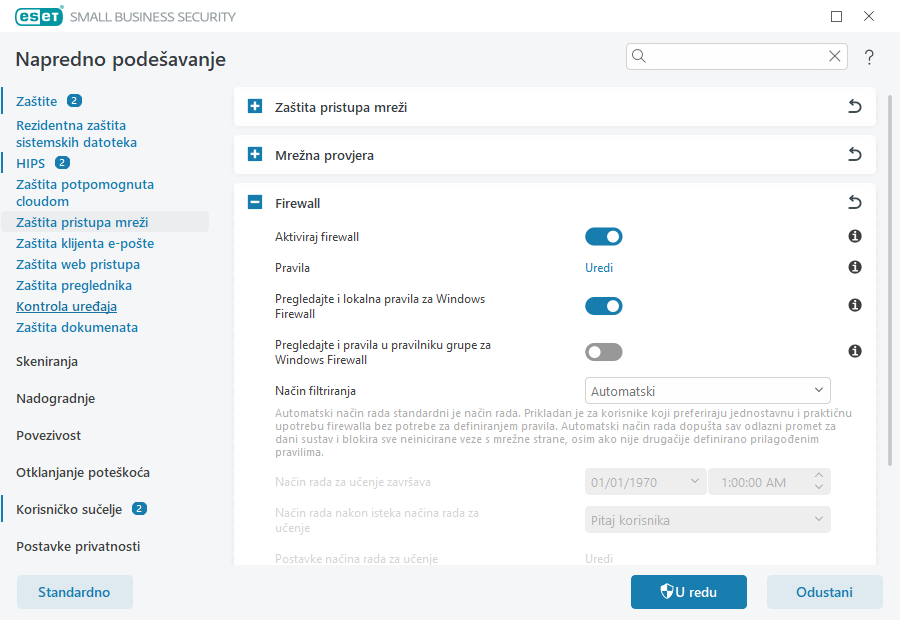Click info icon beside Pravila row
900x620 pixels.
coord(854,267)
